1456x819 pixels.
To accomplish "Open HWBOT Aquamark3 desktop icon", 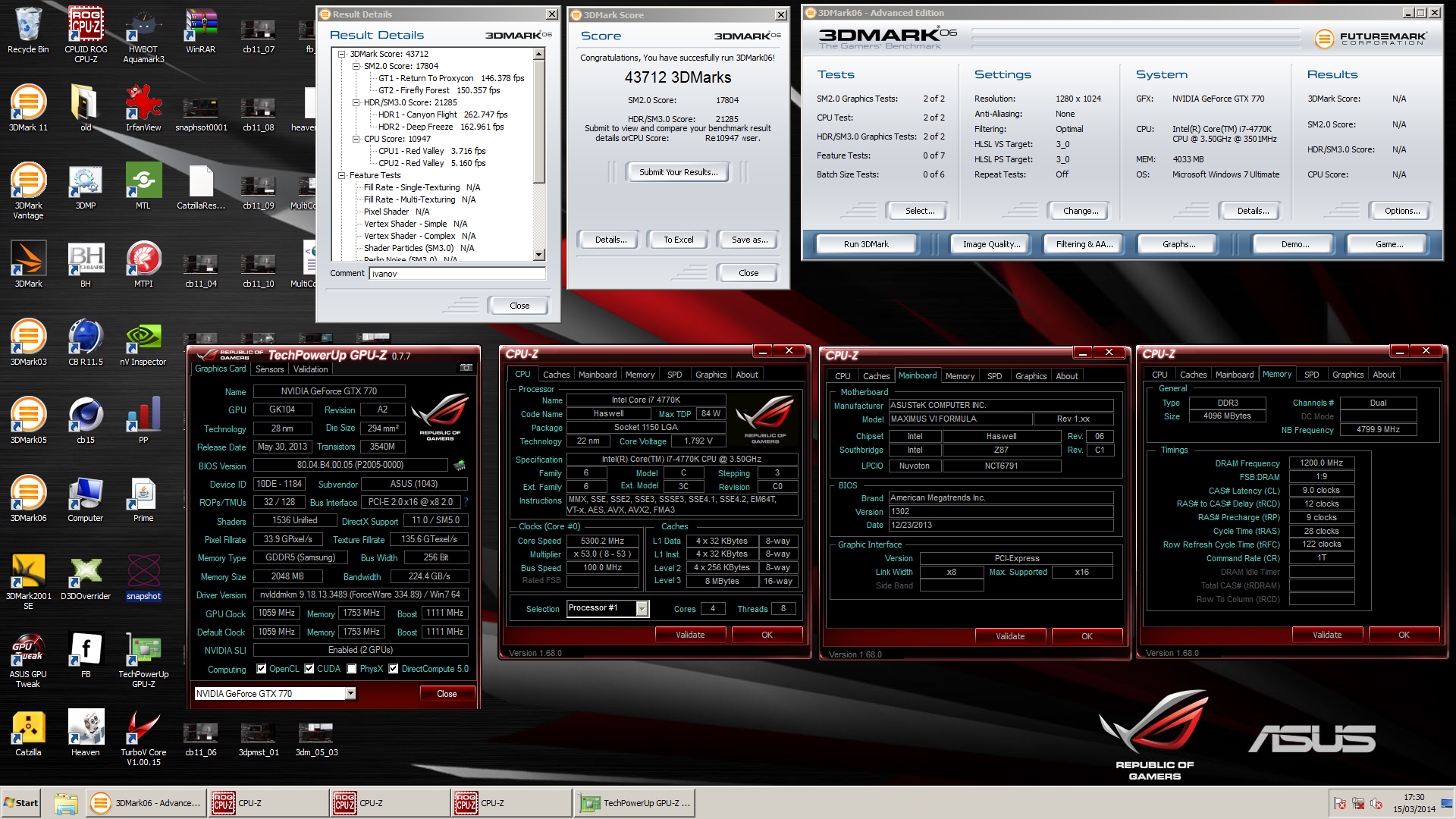I will tap(143, 33).
